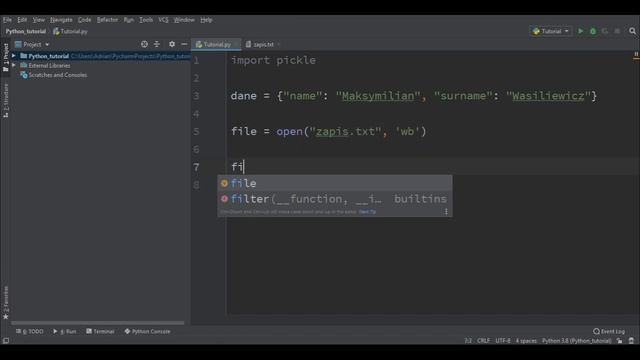This screenshot has height=360, width=640.
Task: Open the Project view selector dropdown
Action: click(32, 44)
